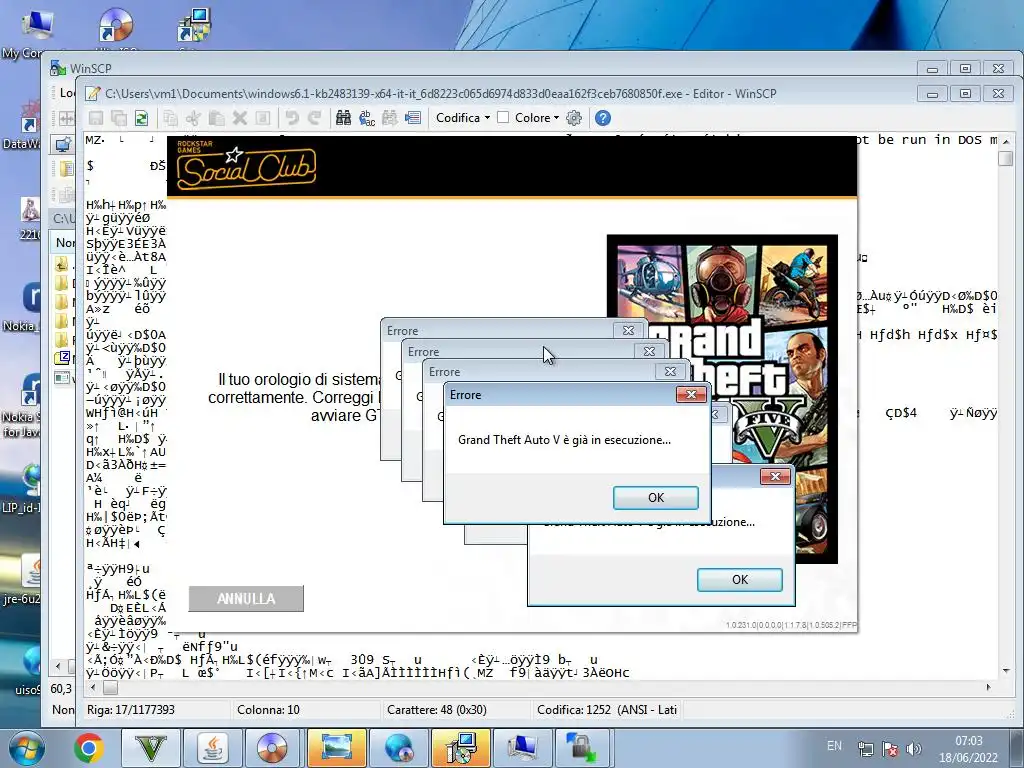
Task: Click the network tray icon
Action: coord(866,749)
